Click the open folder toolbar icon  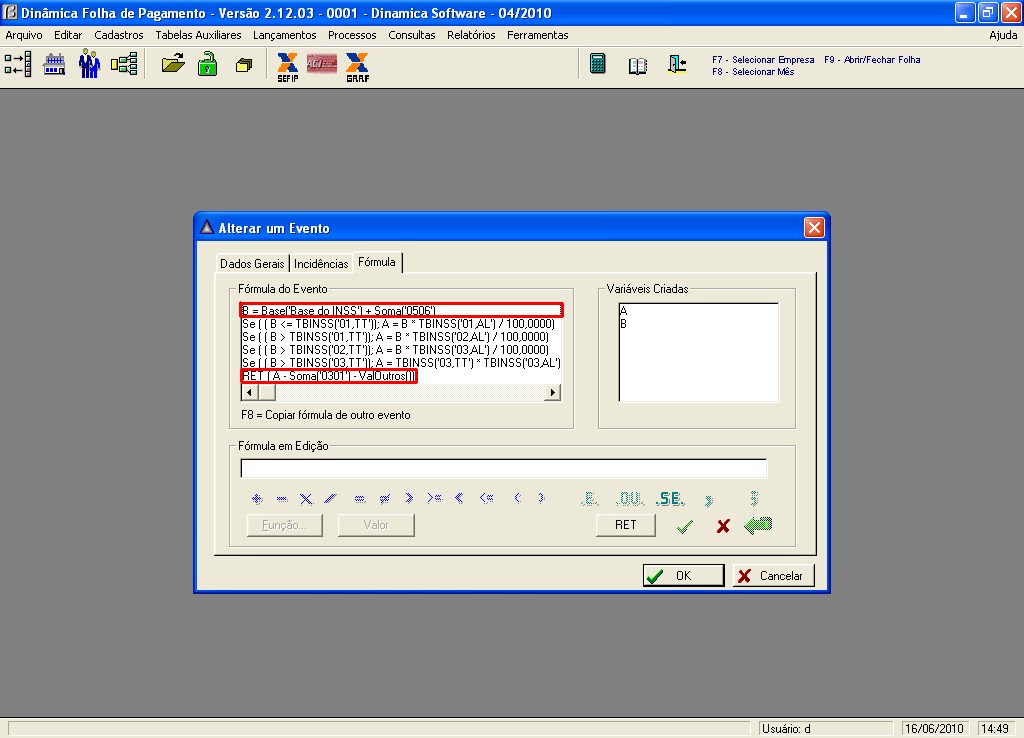pos(173,64)
